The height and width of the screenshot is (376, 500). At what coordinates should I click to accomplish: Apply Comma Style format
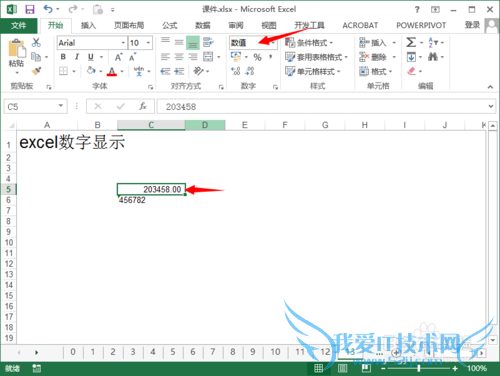pos(271,57)
